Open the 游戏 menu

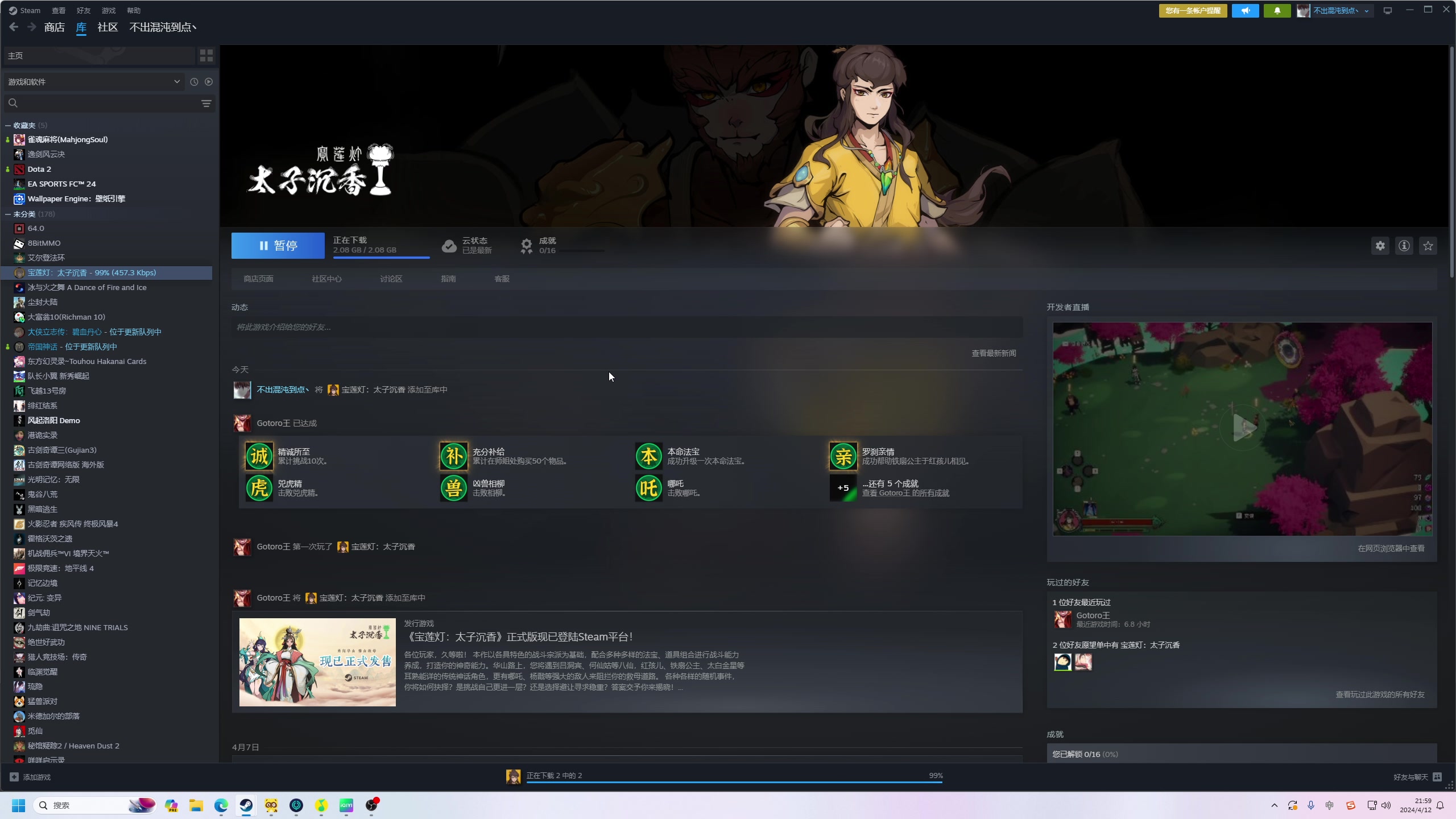coord(109,10)
